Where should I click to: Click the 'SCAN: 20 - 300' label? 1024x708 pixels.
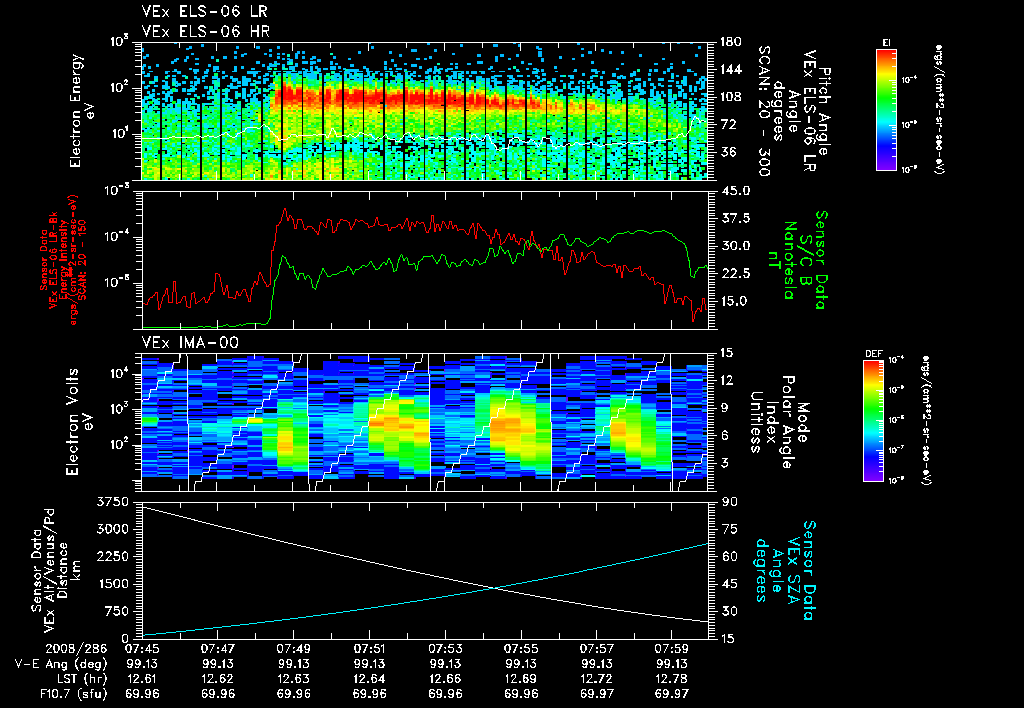pos(764,111)
